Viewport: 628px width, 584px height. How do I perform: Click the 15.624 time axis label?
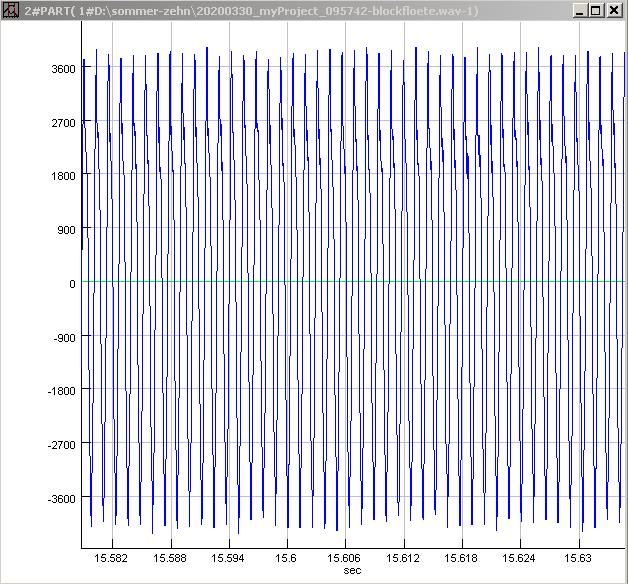point(519,558)
